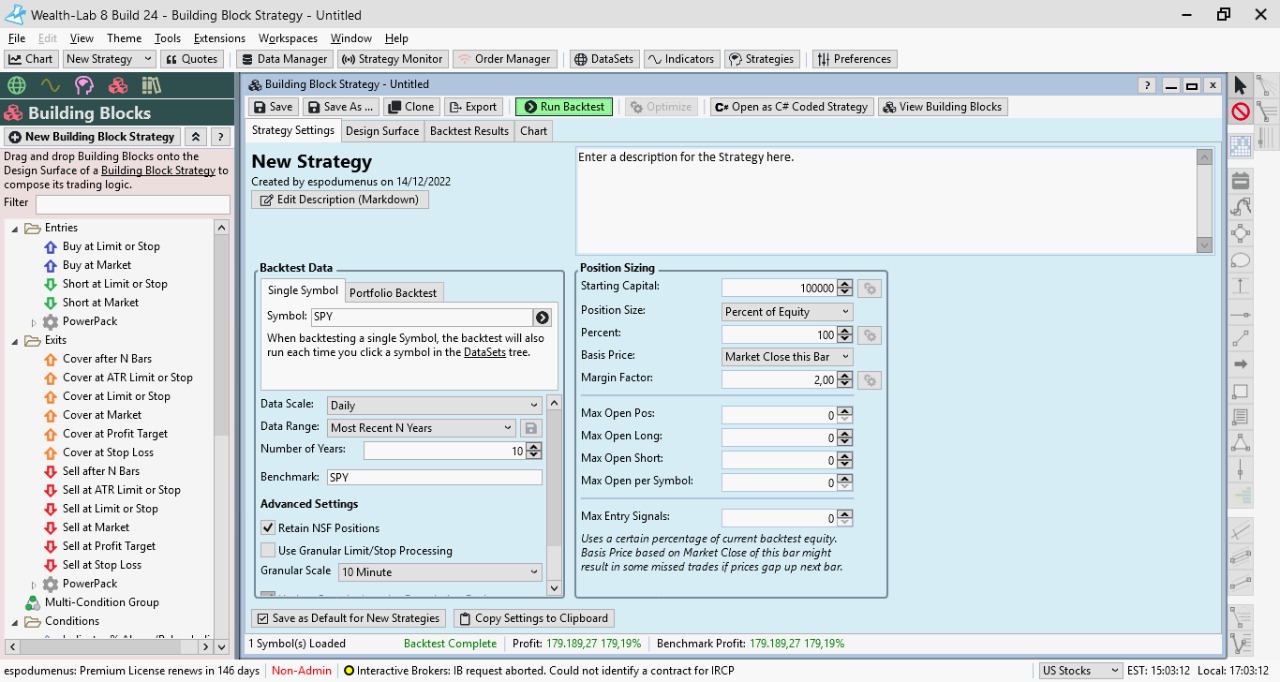The width and height of the screenshot is (1280, 682).
Task: Click the Benchmark input field
Action: click(434, 478)
